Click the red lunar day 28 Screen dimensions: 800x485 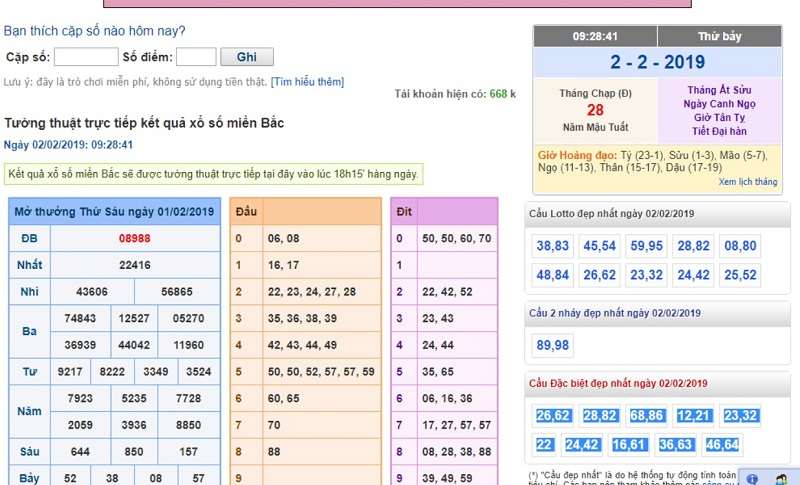[595, 110]
